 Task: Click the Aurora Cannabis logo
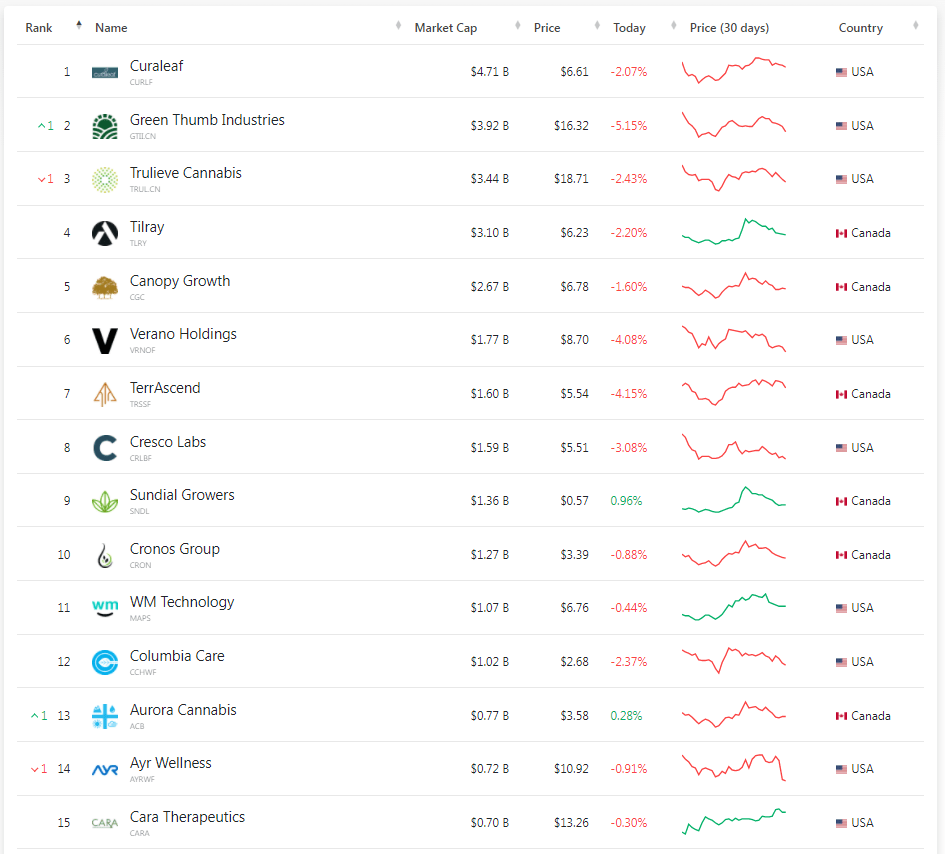(104, 716)
